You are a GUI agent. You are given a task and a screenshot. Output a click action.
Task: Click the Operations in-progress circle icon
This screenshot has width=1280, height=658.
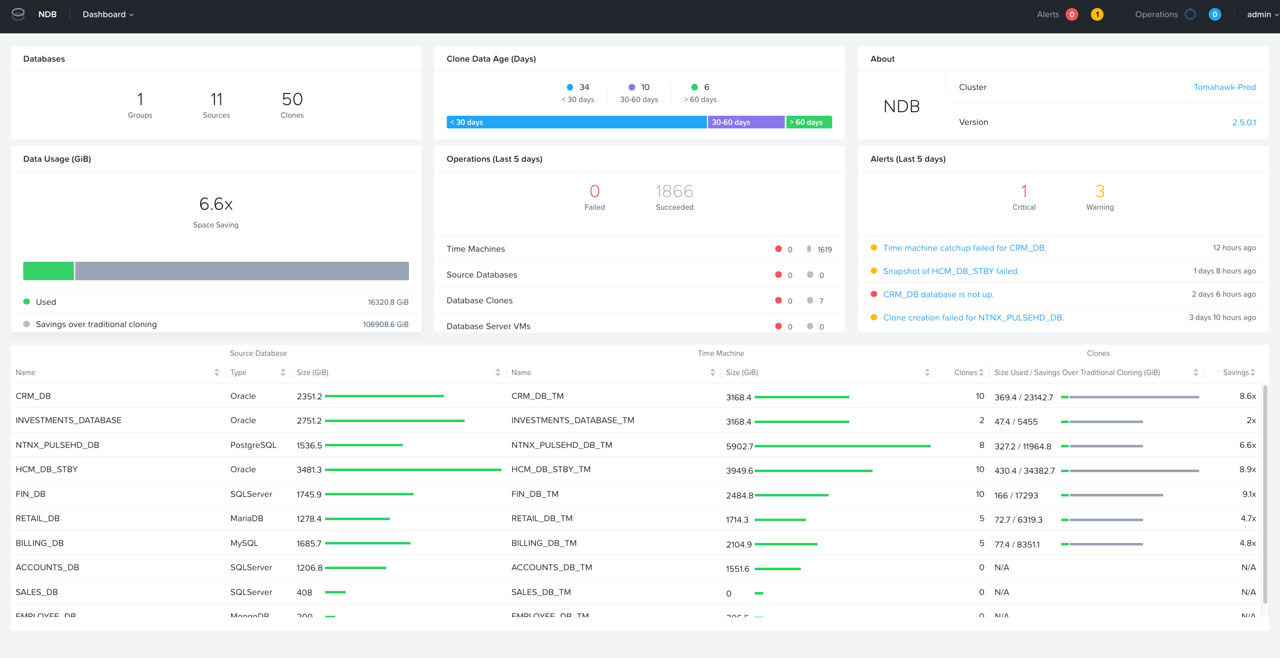1190,15
